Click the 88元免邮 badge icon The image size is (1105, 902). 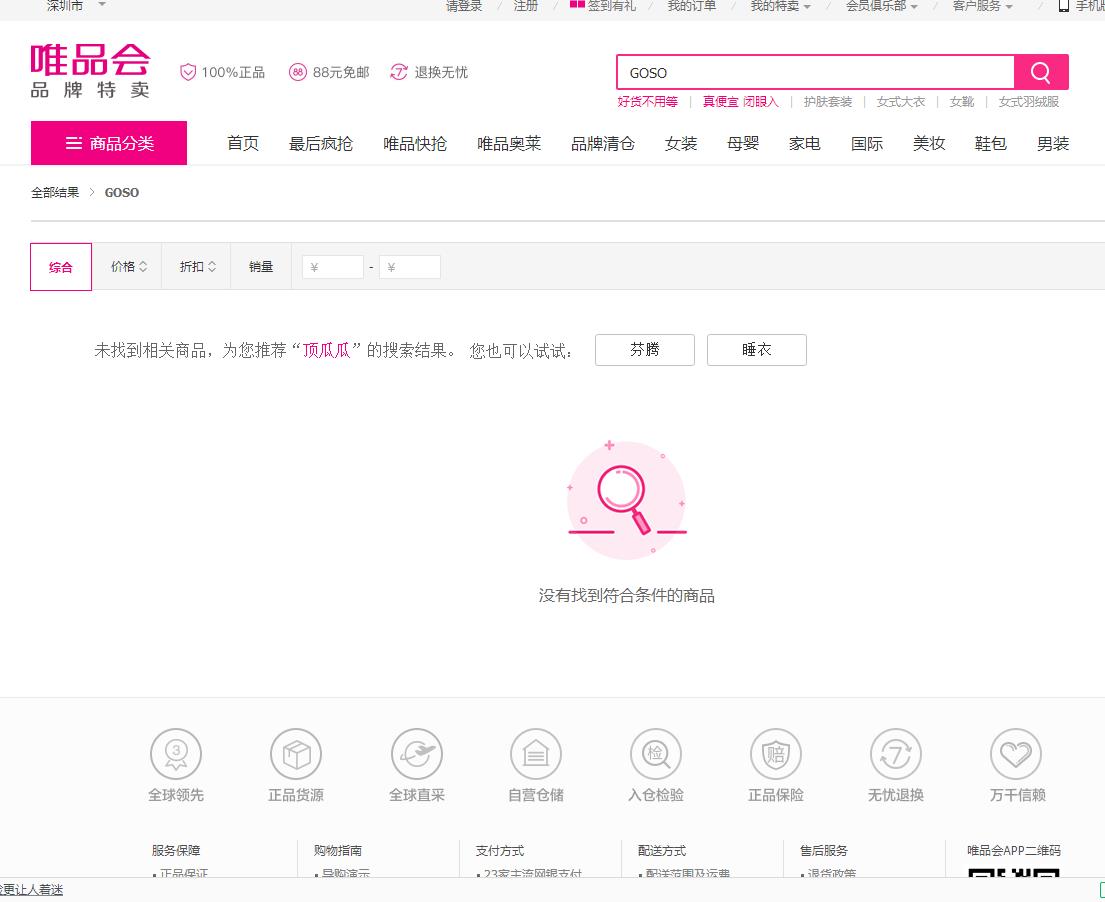click(297, 73)
